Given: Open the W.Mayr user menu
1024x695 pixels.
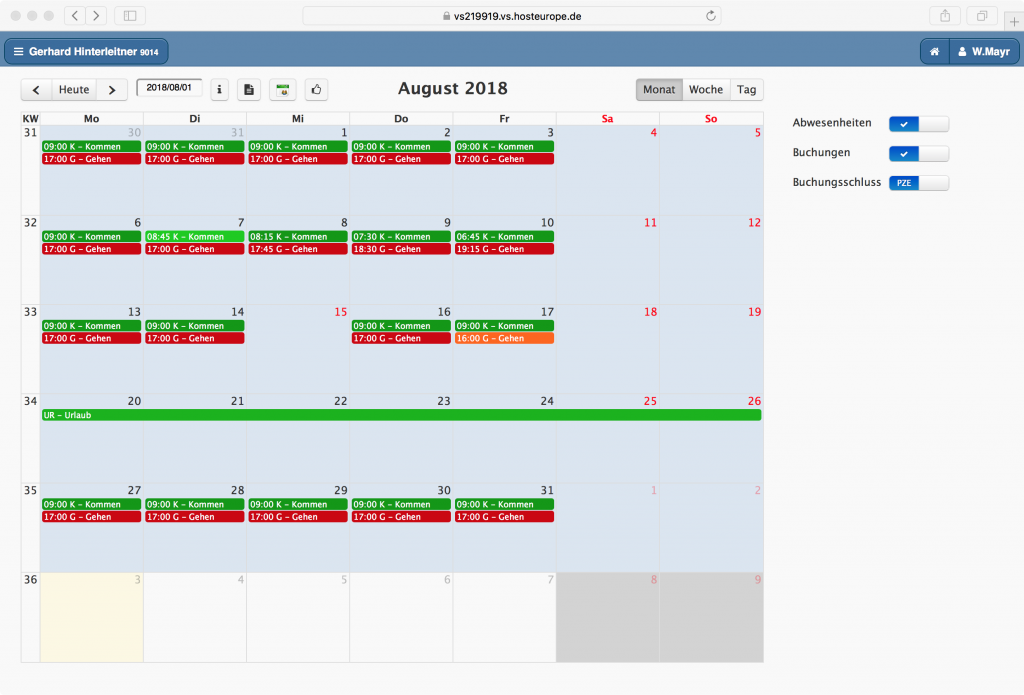Looking at the screenshot, I should tap(984, 50).
